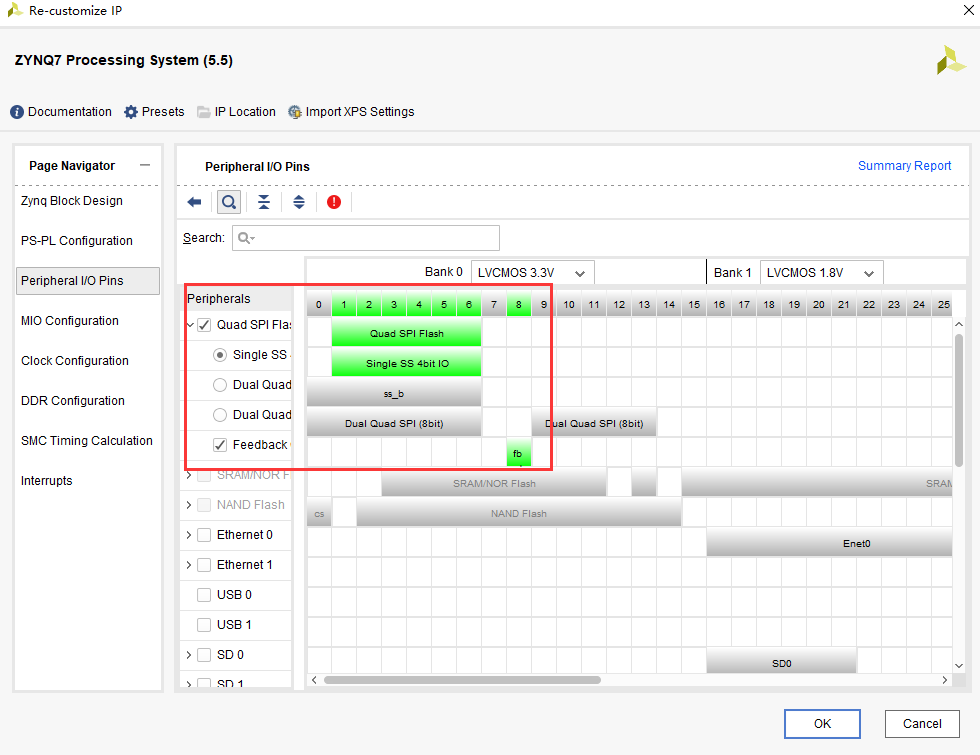980x755 pixels.
Task: Enable the Ethernet 1 checkbox
Action: pos(204,565)
